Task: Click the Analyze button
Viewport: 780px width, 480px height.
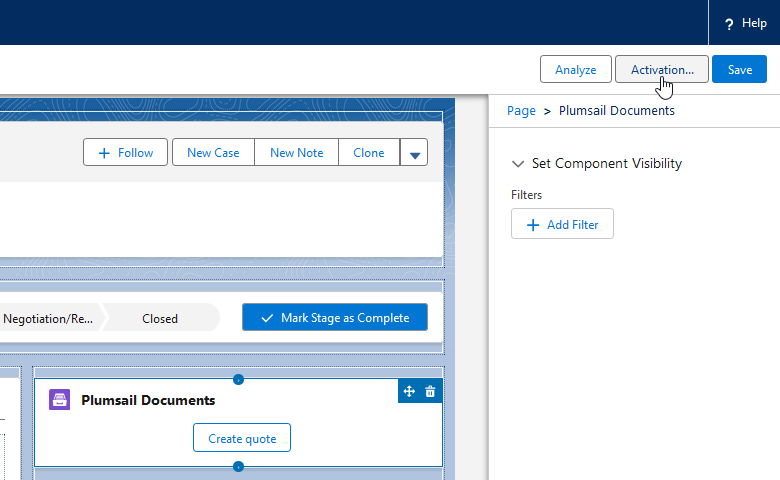Action: [576, 69]
